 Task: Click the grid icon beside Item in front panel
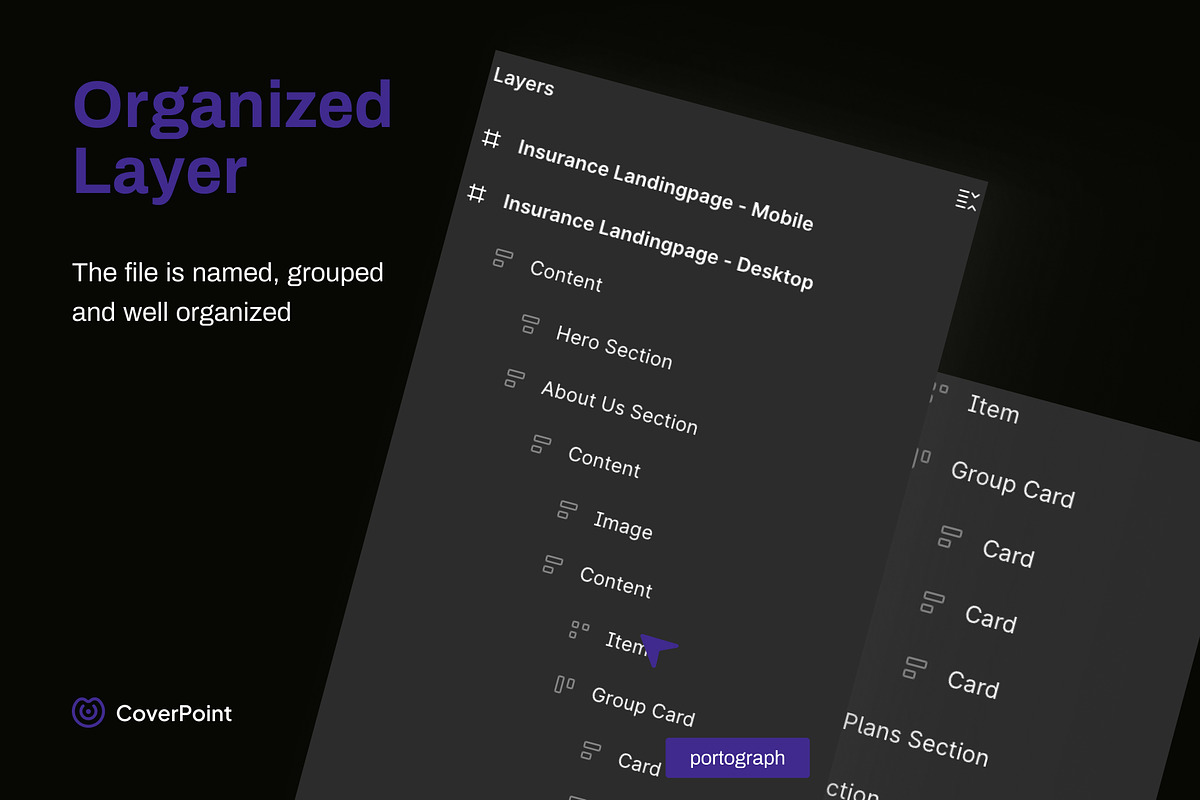580,629
